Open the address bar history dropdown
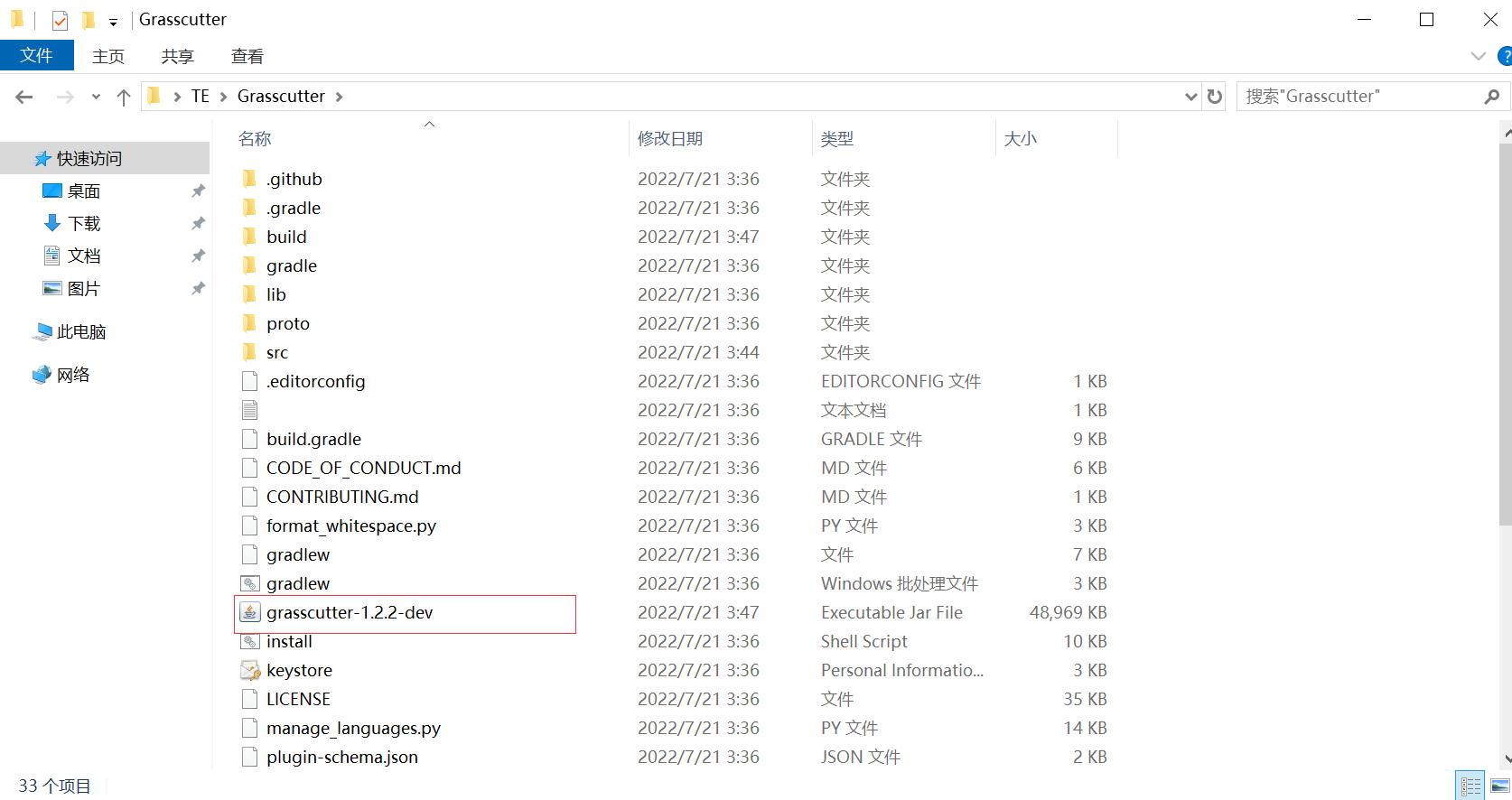The width and height of the screenshot is (1512, 800). (1191, 97)
